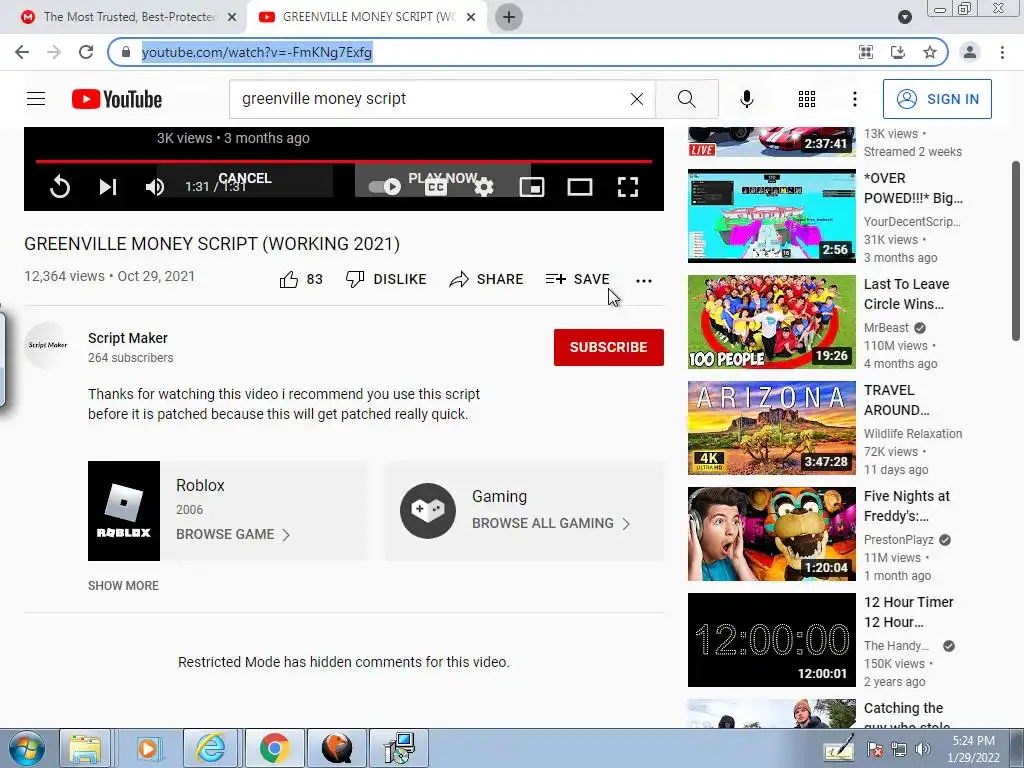Viewport: 1024px width, 768px height.
Task: Click SIGN IN button
Action: [937, 99]
